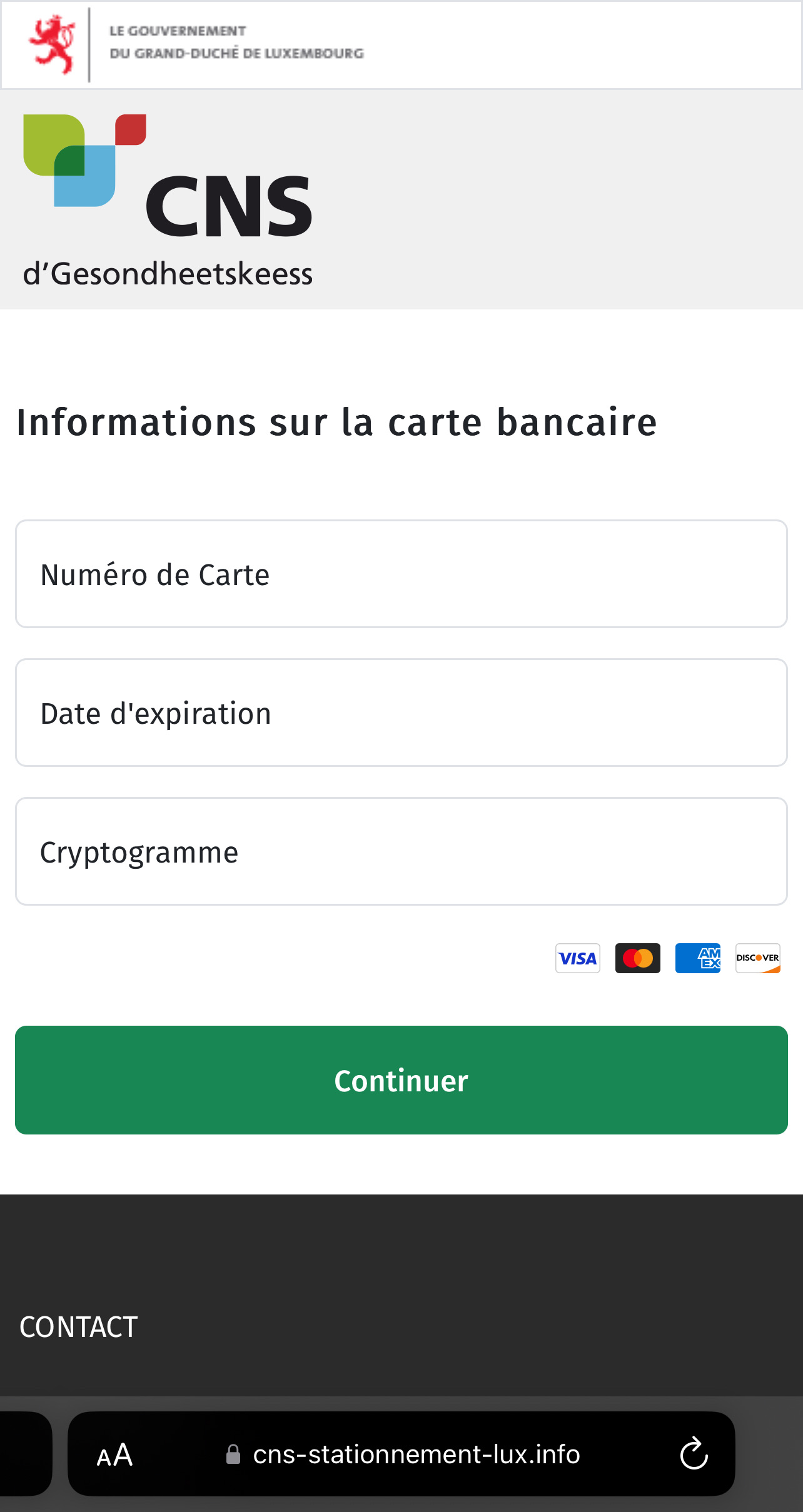Click the Discover card icon

click(757, 958)
